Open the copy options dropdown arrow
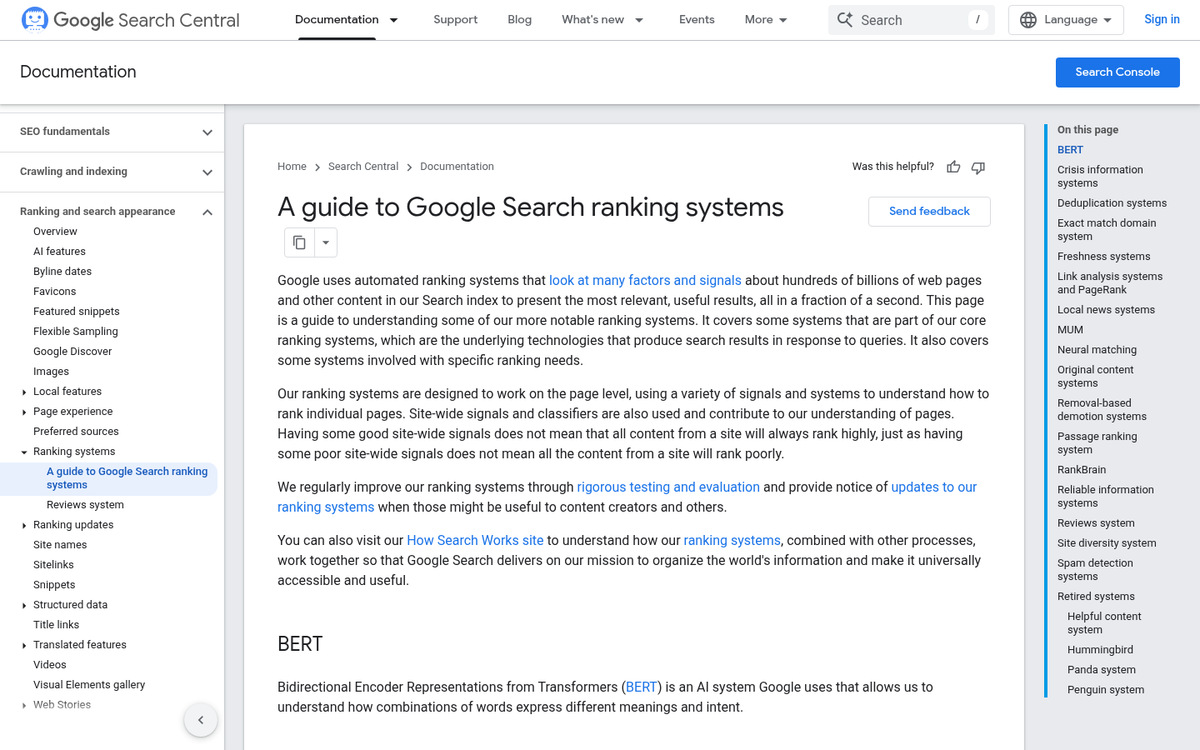This screenshot has width=1200, height=750. coord(325,242)
